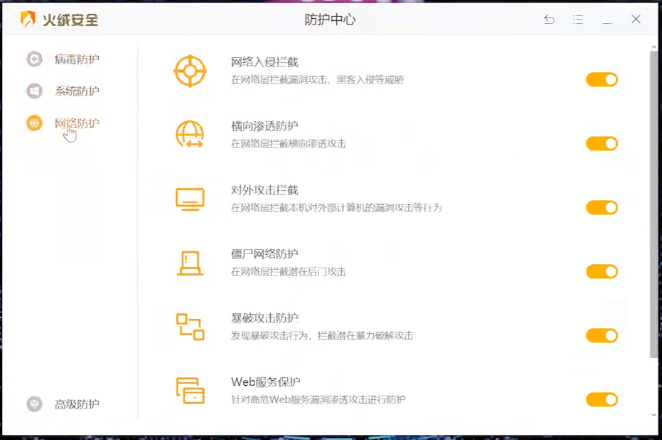The width and height of the screenshot is (662, 440).
Task: Click the 网络入侵拦截 crosshair icon
Action: click(190, 71)
